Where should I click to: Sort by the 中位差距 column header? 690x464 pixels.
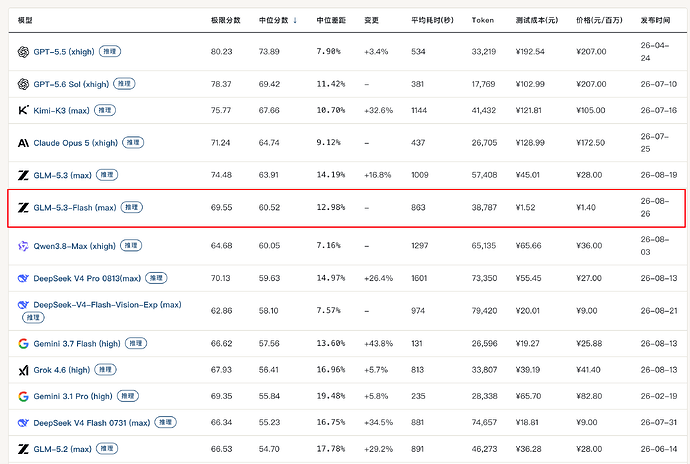(x=331, y=20)
